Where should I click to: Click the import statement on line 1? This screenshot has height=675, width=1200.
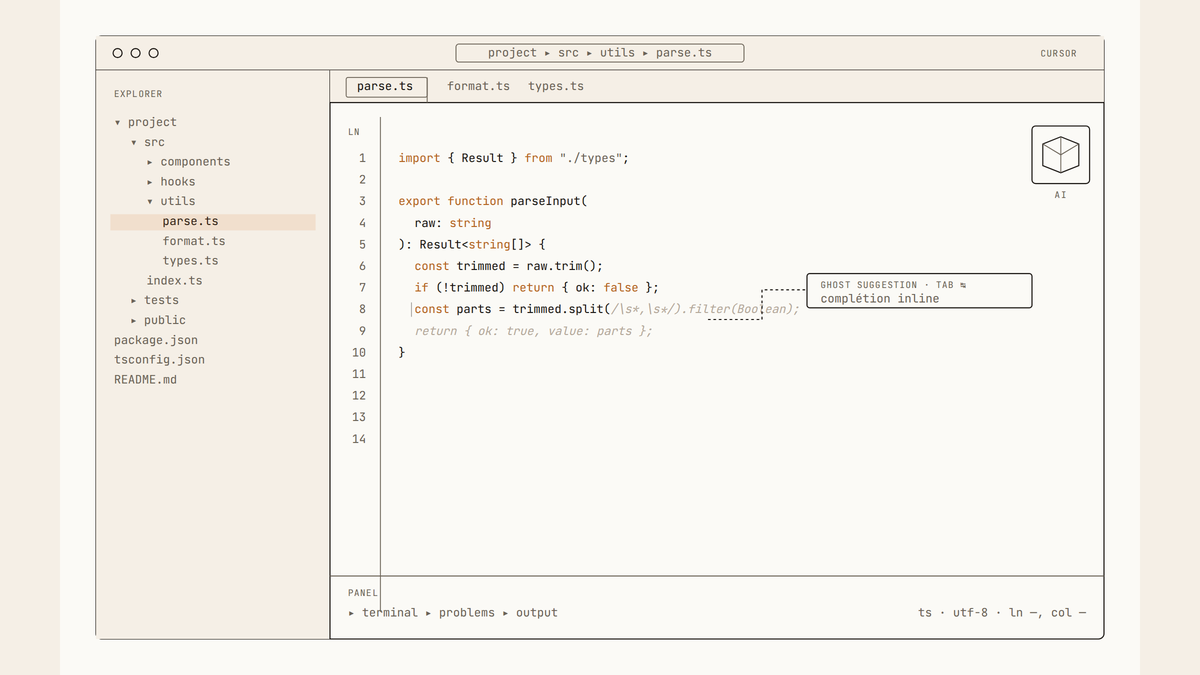pyautogui.click(x=513, y=158)
